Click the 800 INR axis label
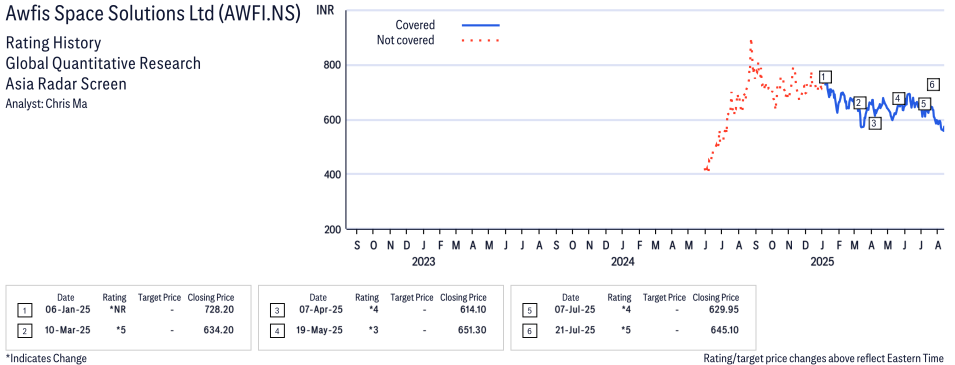955x365 pixels. 331,65
